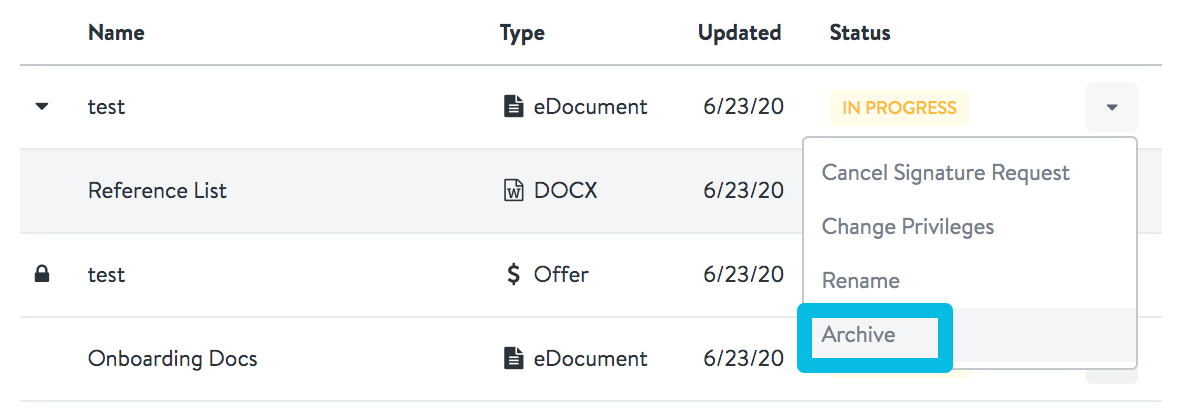Click the eDocument file icon in test row
1192x410 pixels.
pyautogui.click(x=515, y=106)
